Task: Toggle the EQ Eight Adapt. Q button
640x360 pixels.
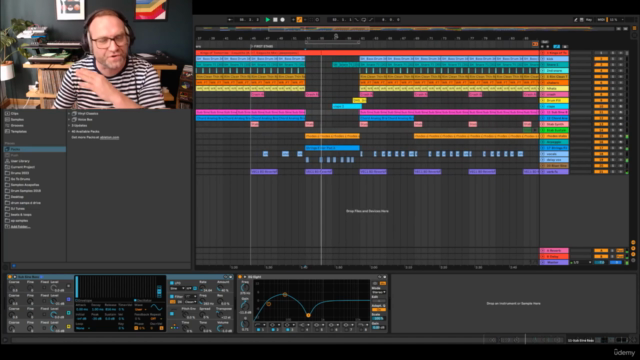Action: (x=379, y=309)
